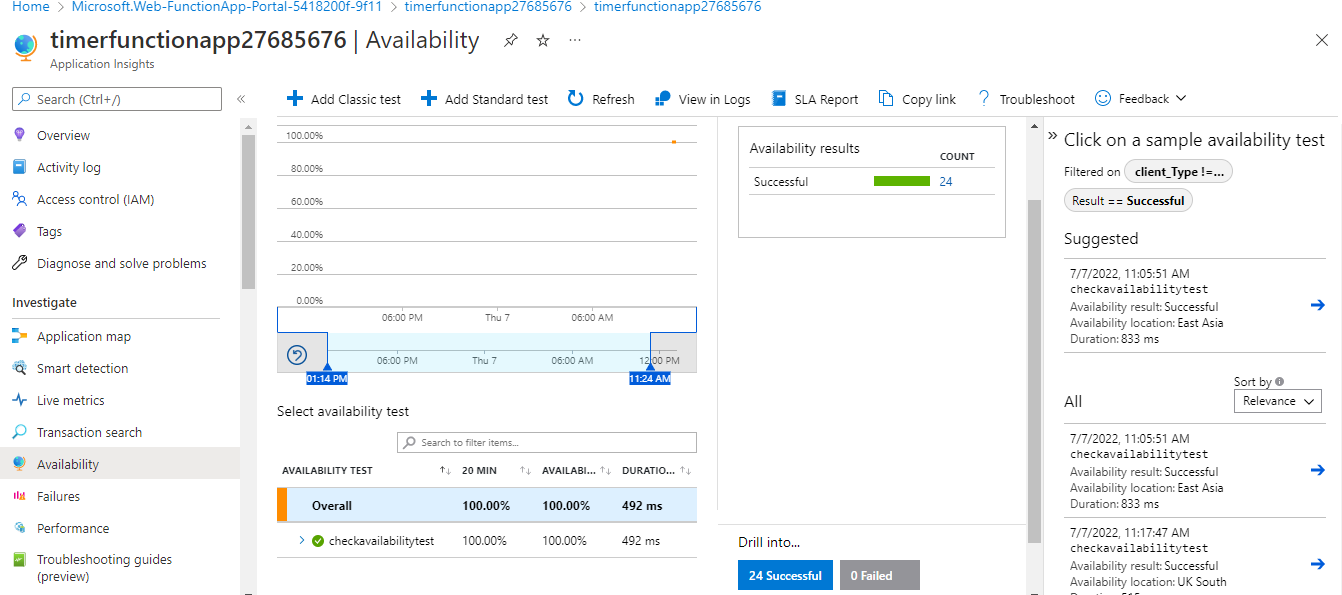The image size is (1342, 595).
Task: Select the Overall row
Action: [x=487, y=505]
